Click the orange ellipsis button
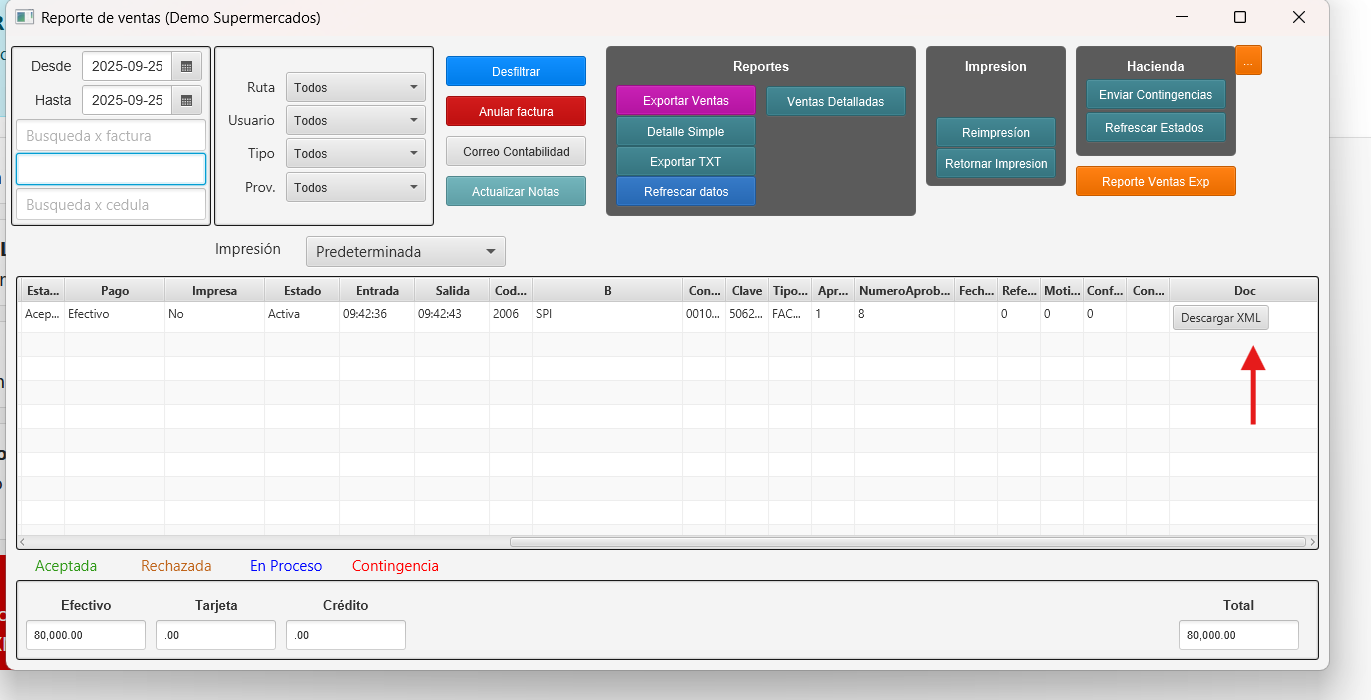Image resolution: width=1371 pixels, height=700 pixels. [1248, 61]
